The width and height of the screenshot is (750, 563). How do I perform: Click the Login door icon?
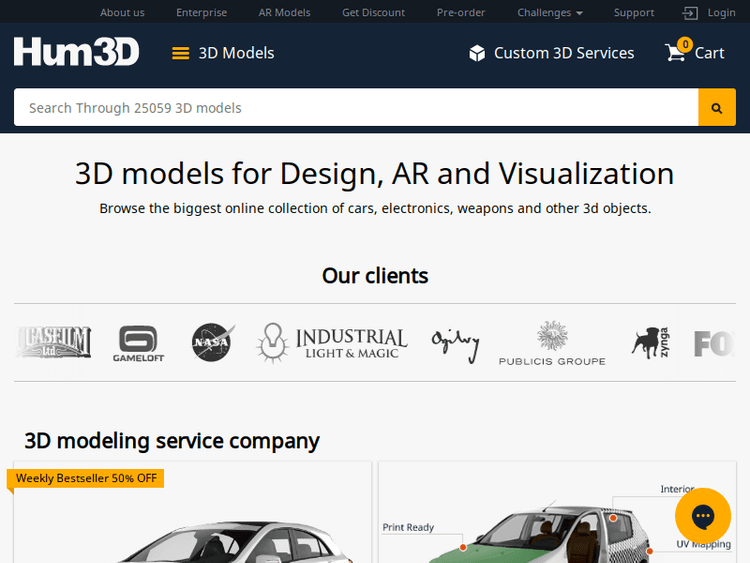pyautogui.click(x=691, y=13)
